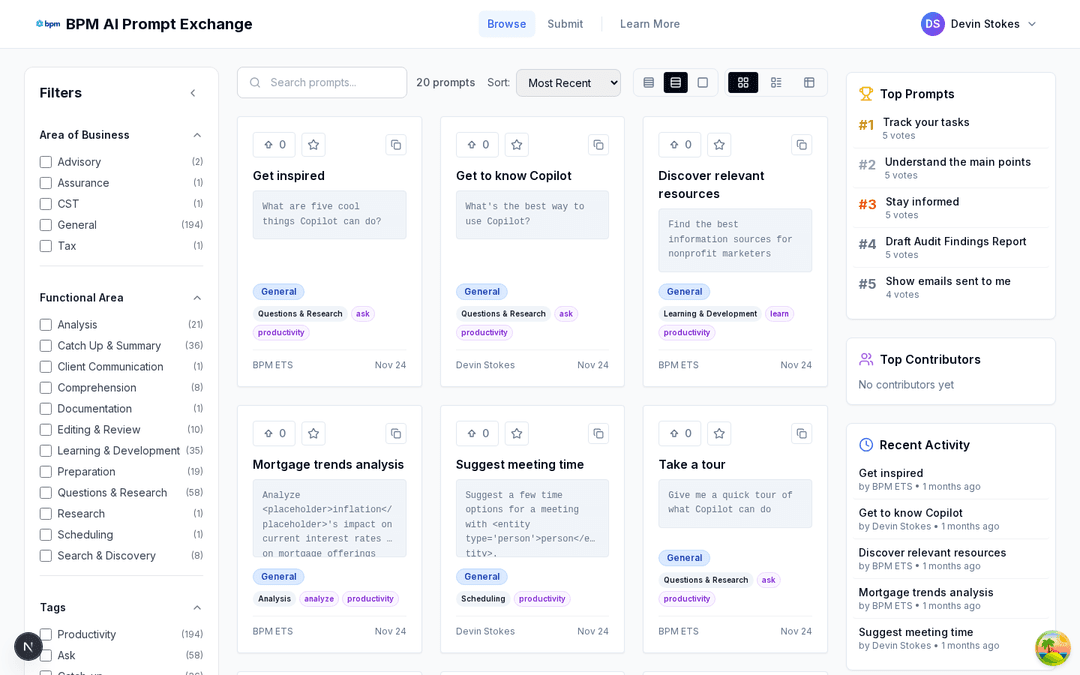Copy the Discover relevant resources prompt
This screenshot has width=1080, height=675.
[x=801, y=144]
